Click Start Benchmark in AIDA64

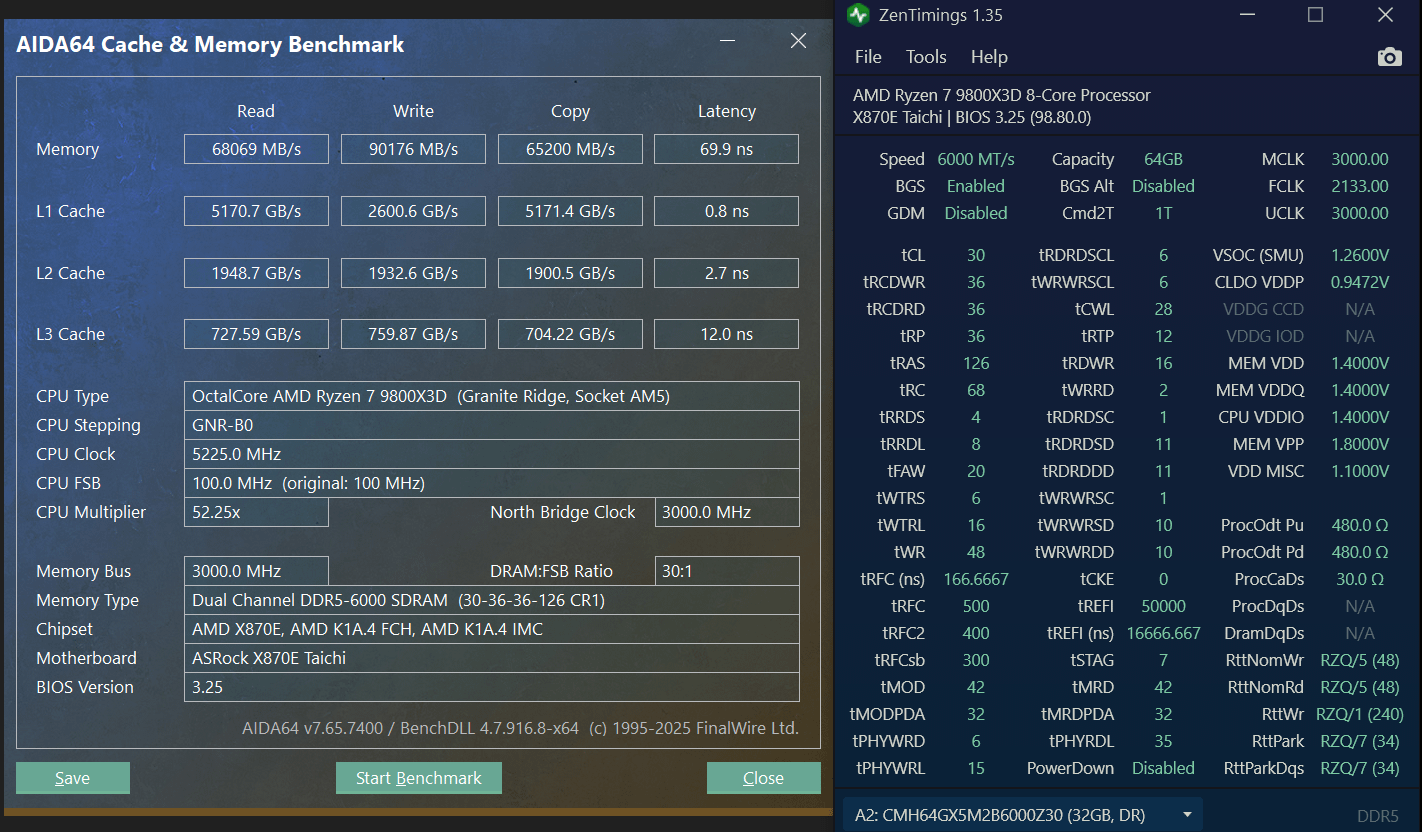click(x=419, y=778)
